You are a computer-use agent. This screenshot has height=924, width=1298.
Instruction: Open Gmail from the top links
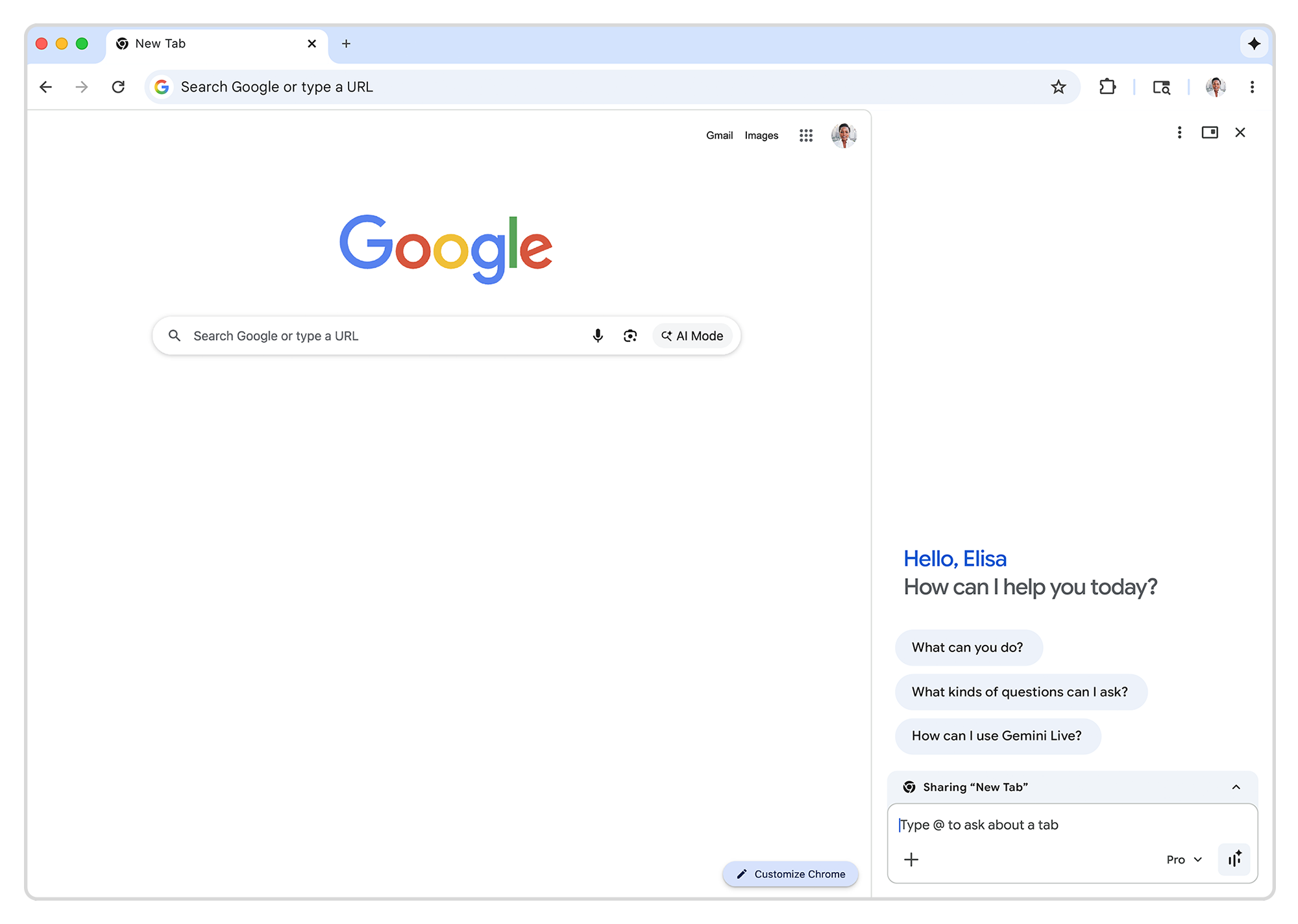tap(719, 135)
